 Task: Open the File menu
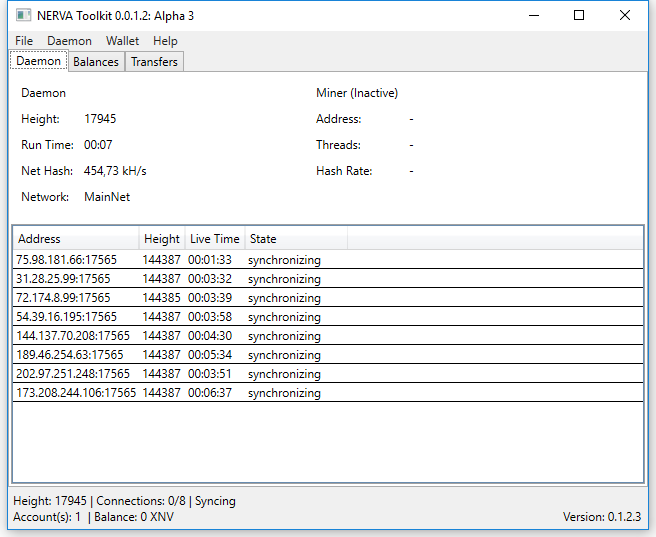coord(24,41)
